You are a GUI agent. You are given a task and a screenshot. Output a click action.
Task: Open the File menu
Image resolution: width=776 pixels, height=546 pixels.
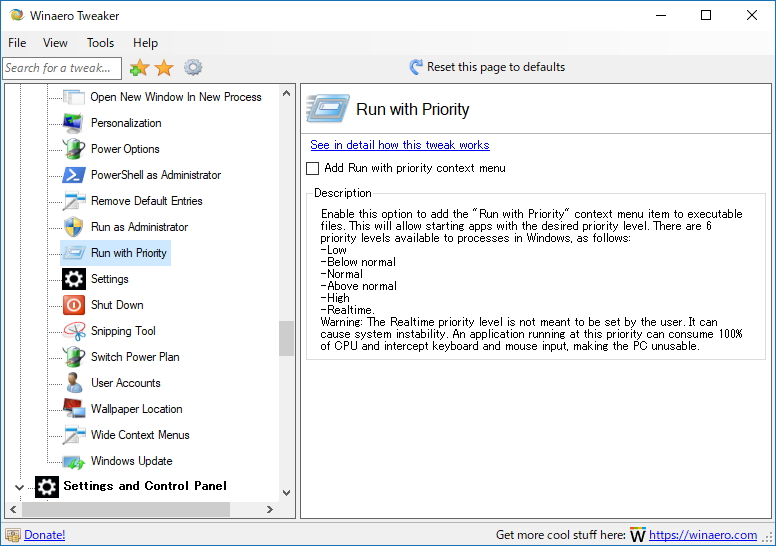(x=17, y=43)
